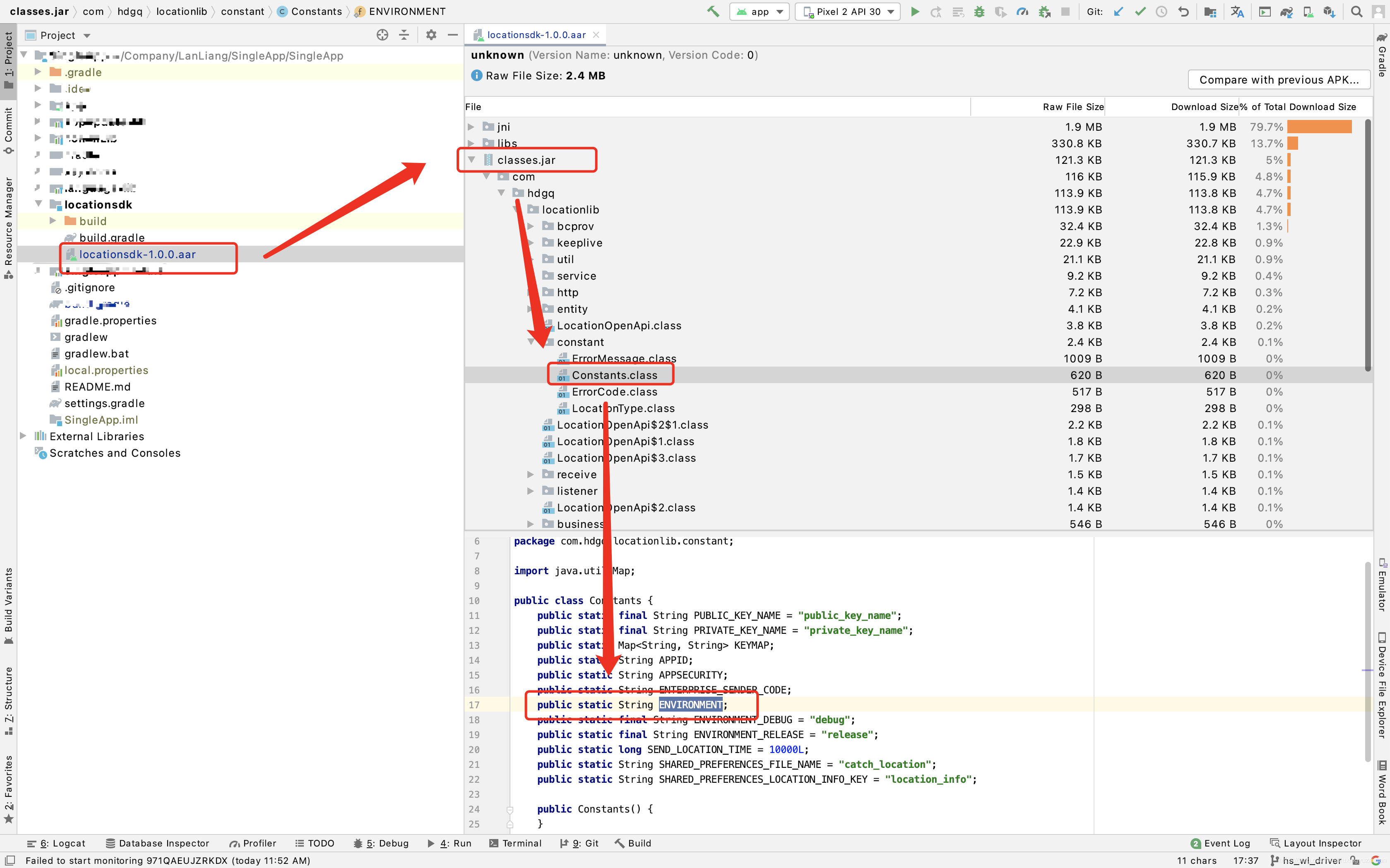Open Resource Manager side panel
This screenshot has width=1390, height=868.
click(8, 227)
